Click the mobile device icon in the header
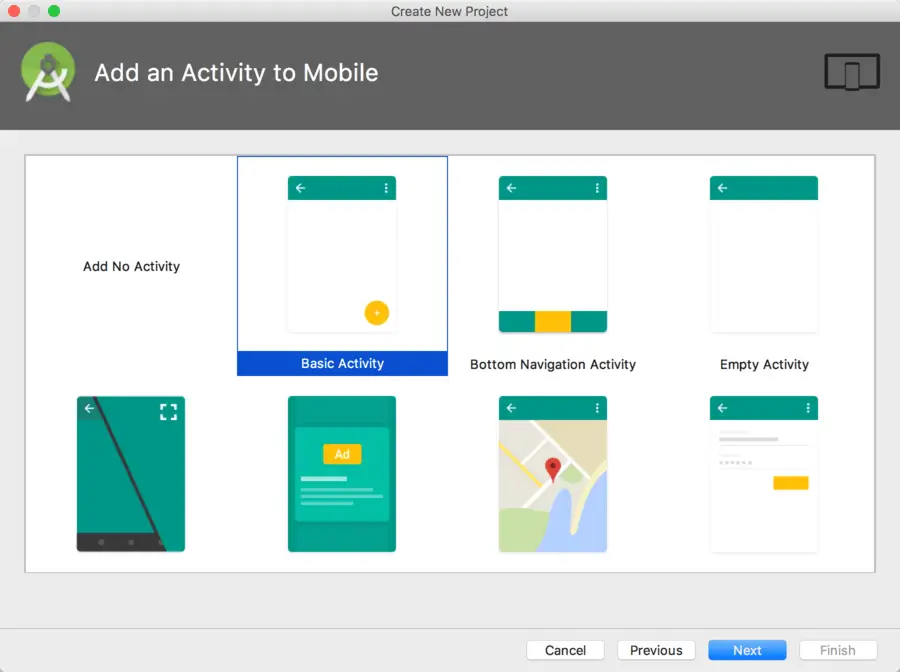Viewport: 900px width, 672px height. click(851, 71)
